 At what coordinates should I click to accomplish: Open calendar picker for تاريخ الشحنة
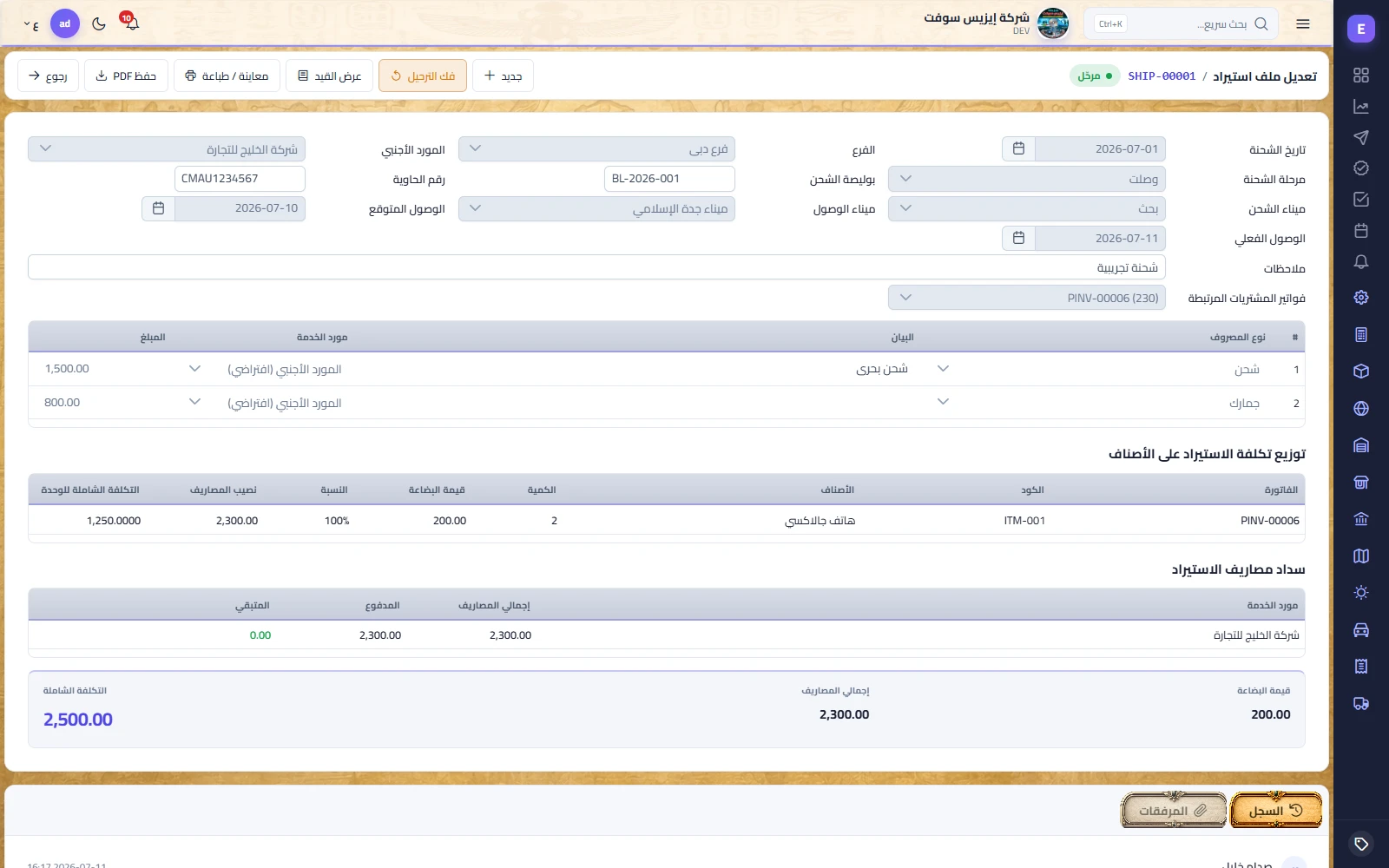tap(1018, 148)
